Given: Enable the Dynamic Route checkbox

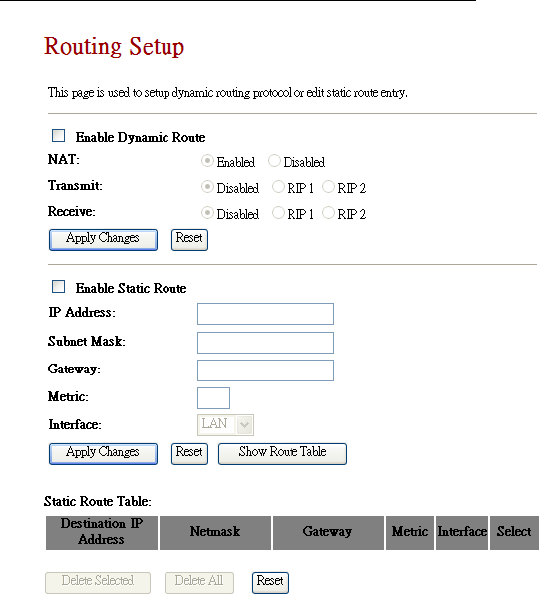Looking at the screenshot, I should pyautogui.click(x=58, y=136).
